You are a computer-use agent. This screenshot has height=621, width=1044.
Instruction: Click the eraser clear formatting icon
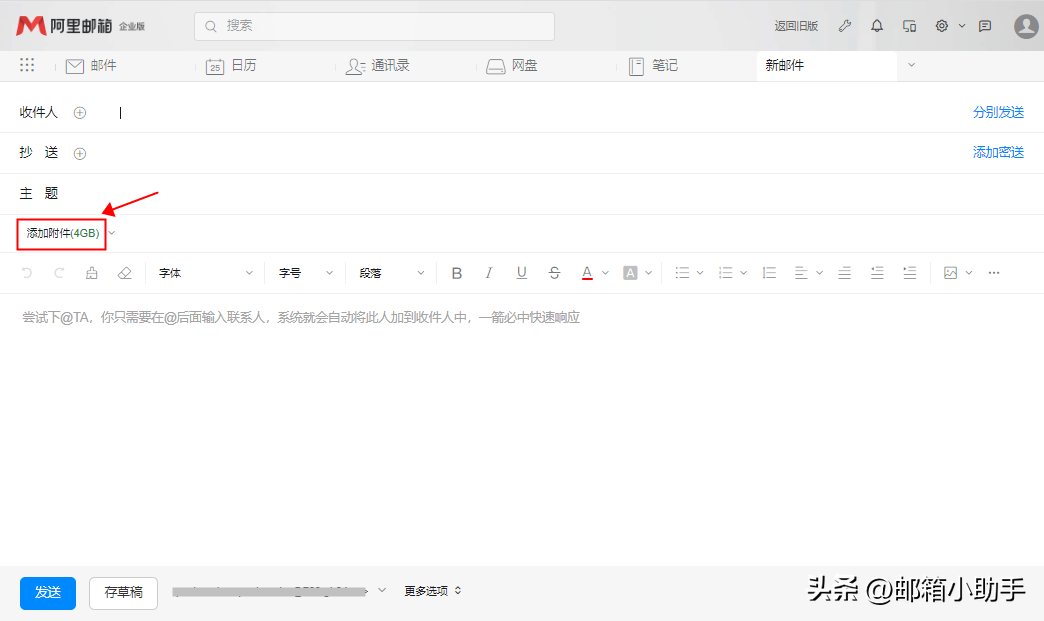(x=124, y=273)
